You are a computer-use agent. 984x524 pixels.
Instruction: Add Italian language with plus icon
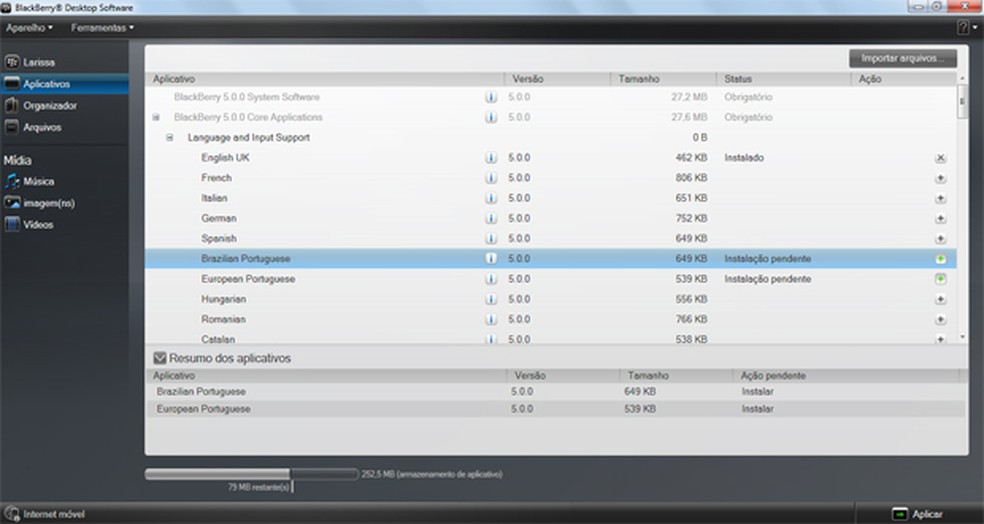tap(940, 198)
